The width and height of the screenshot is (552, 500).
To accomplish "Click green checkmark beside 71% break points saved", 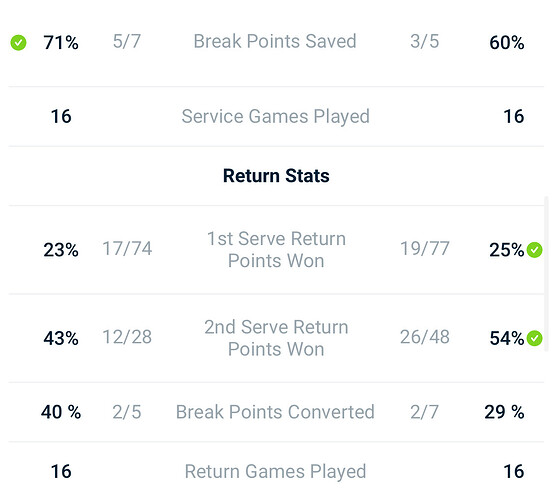I will [x=18, y=43].
